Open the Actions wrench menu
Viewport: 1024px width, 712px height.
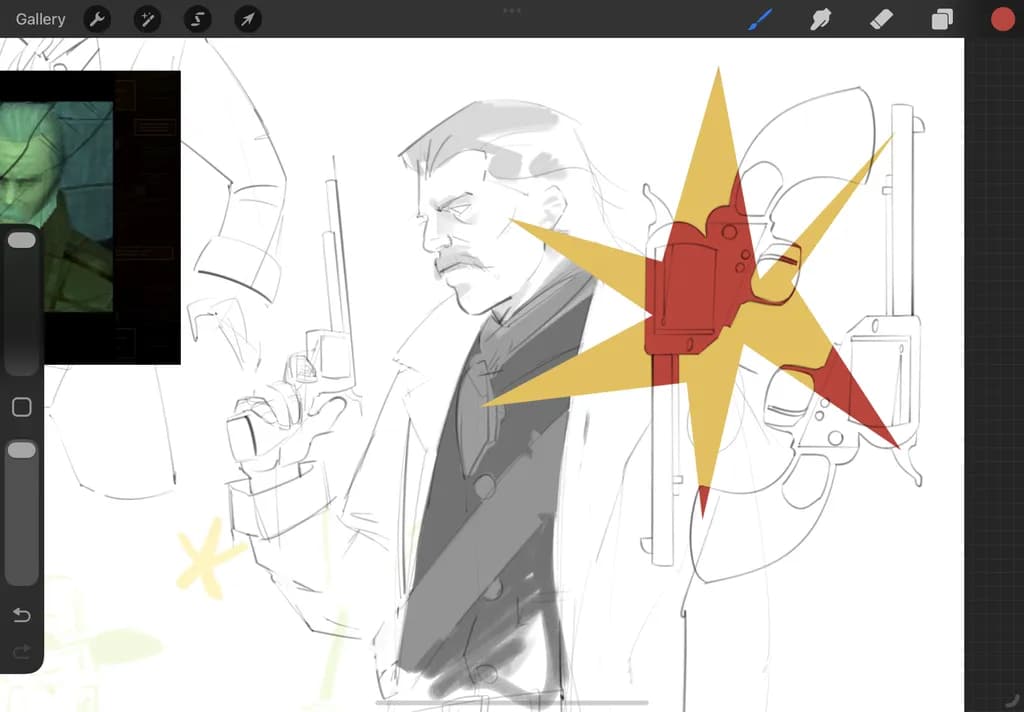pos(97,20)
